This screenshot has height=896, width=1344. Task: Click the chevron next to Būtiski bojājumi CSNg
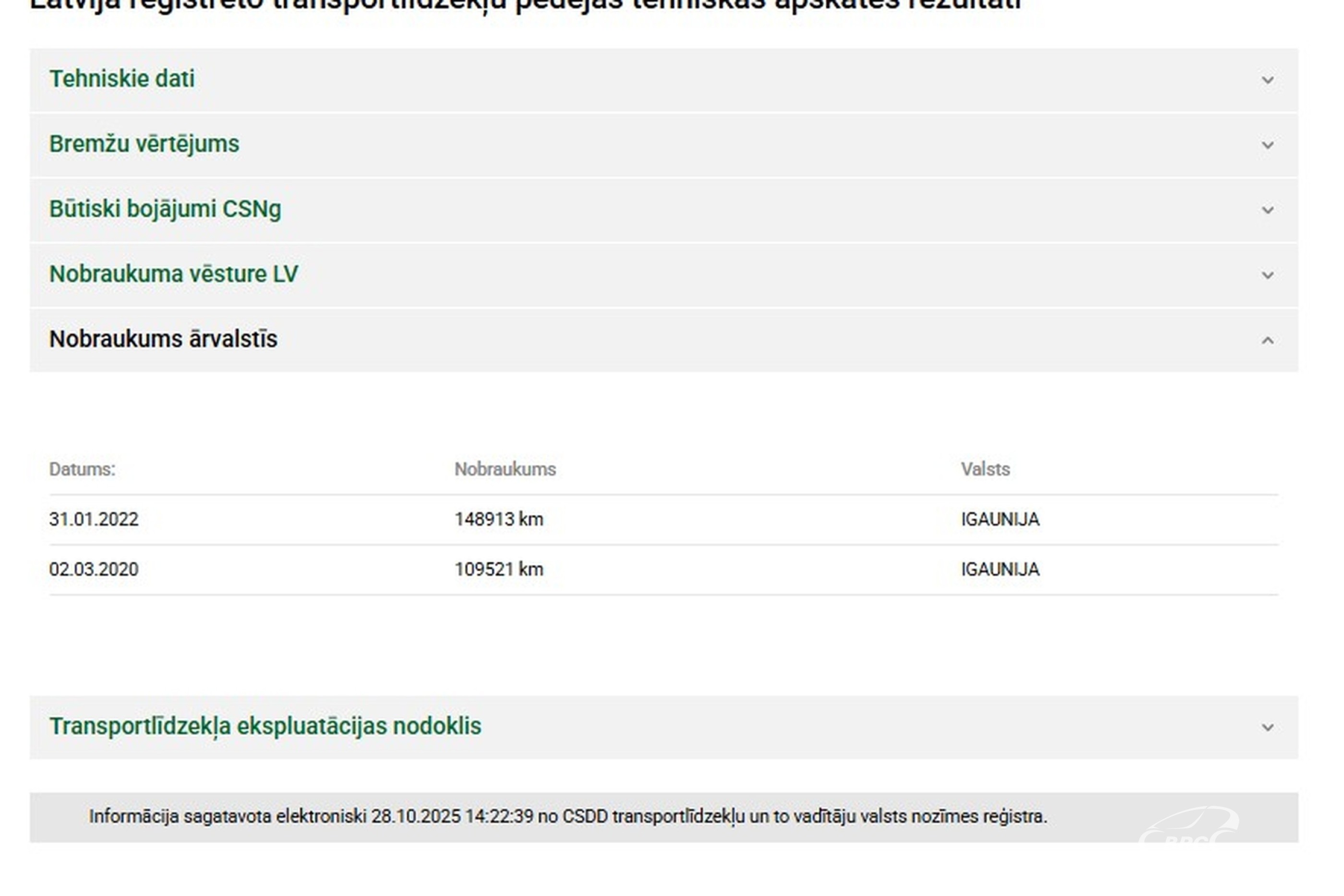pyautogui.click(x=1267, y=210)
